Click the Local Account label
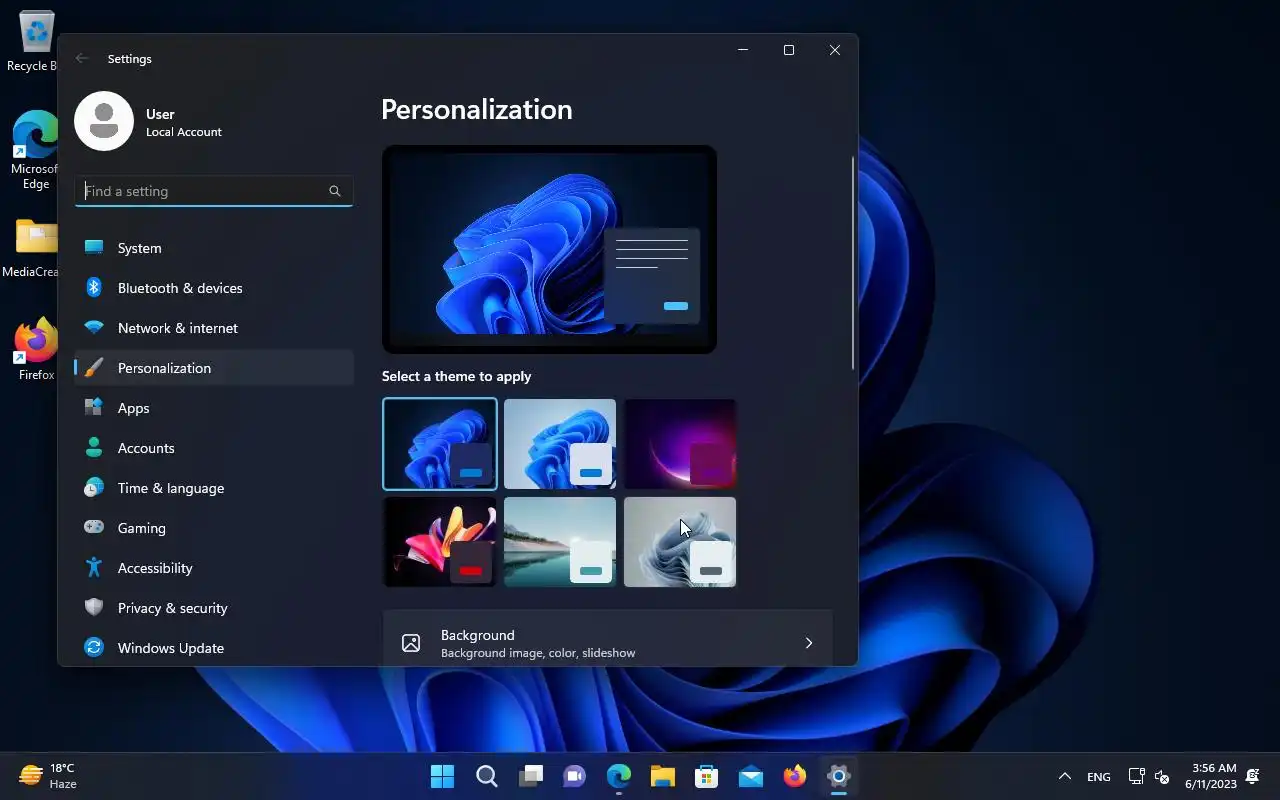 184,132
